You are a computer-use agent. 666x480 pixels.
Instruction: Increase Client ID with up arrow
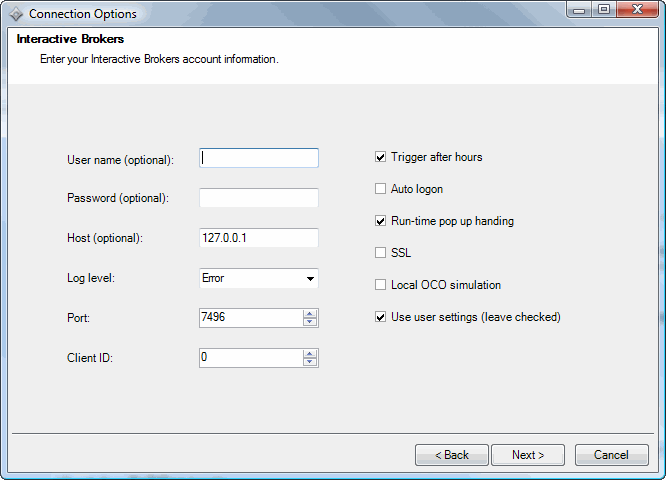[310, 354]
